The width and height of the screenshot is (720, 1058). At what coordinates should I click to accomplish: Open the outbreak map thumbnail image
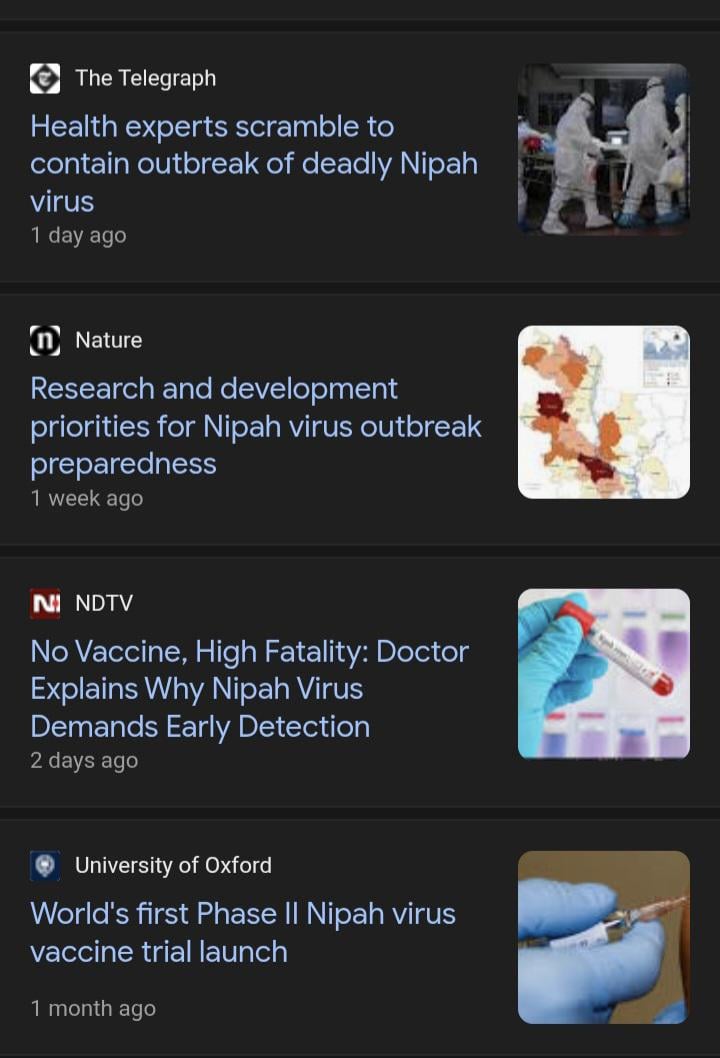[603, 412]
